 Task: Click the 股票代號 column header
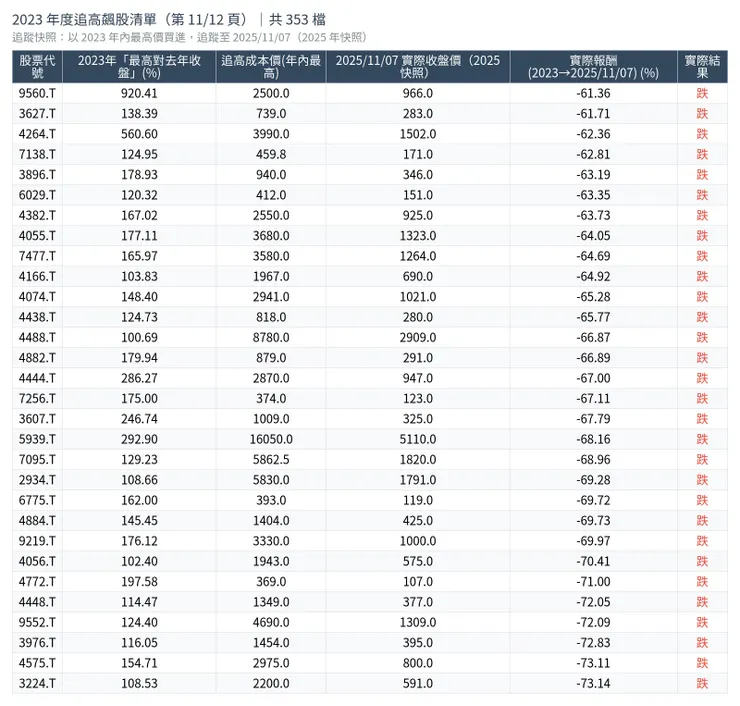pos(37,67)
